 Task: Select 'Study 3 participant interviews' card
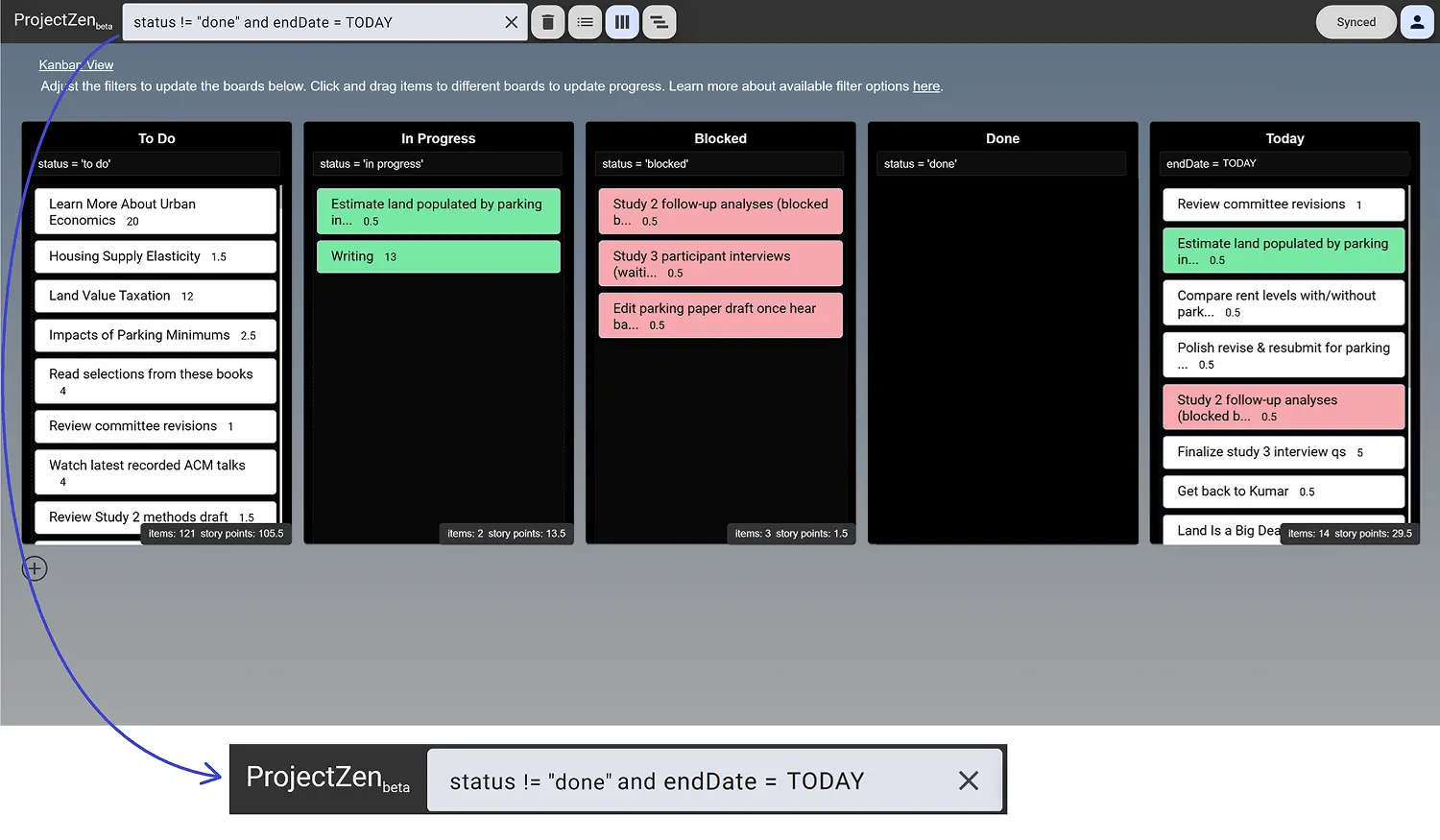click(x=721, y=263)
